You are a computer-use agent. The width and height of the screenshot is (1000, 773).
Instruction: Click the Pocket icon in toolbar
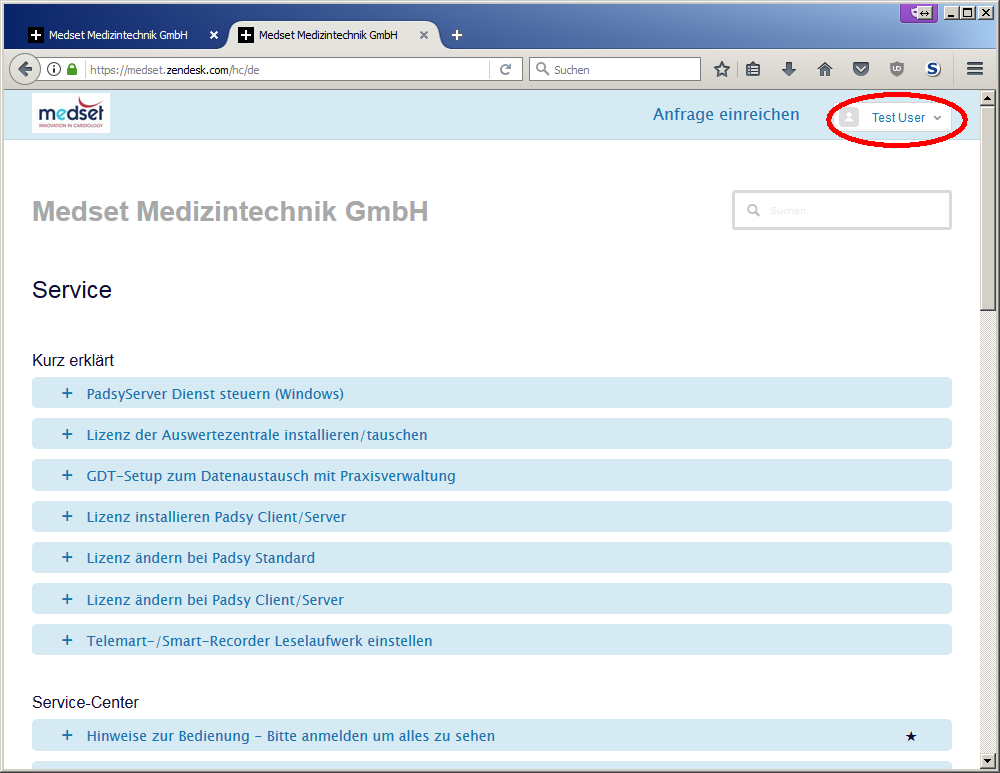tap(860, 69)
